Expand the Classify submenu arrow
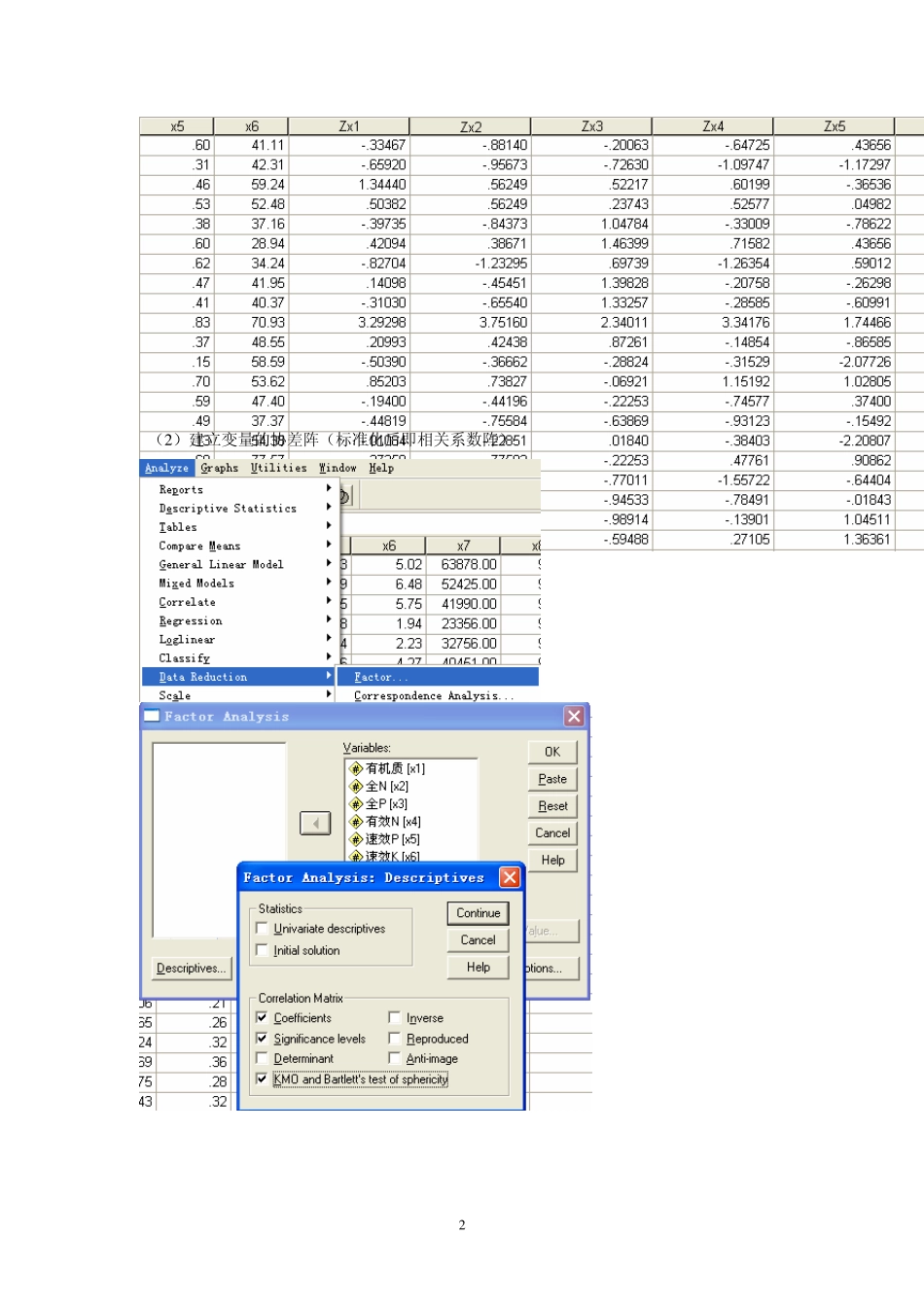924x1308 pixels. pos(329,658)
